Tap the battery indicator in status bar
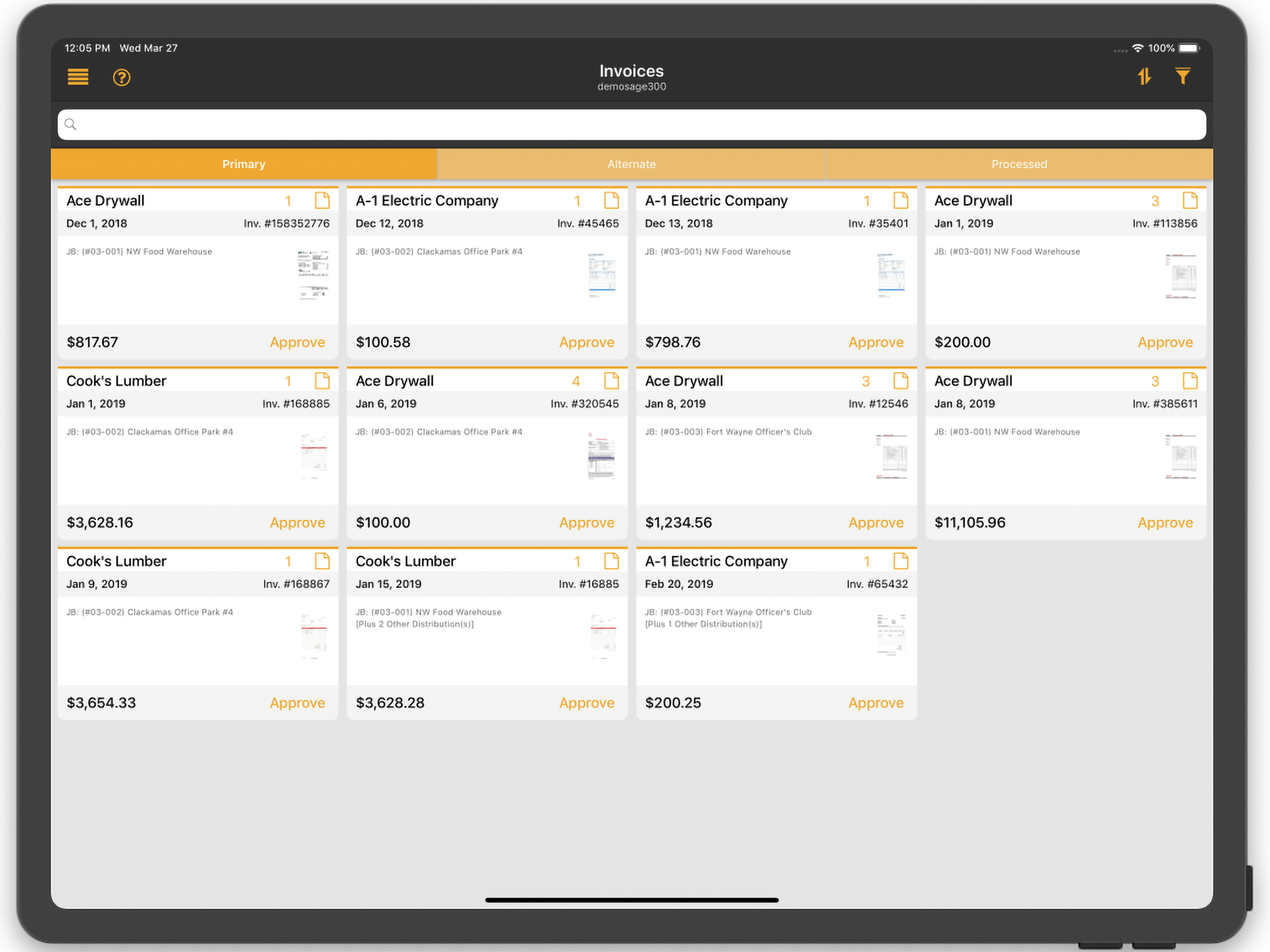Viewport: 1270px width, 952px height. 1190,48
